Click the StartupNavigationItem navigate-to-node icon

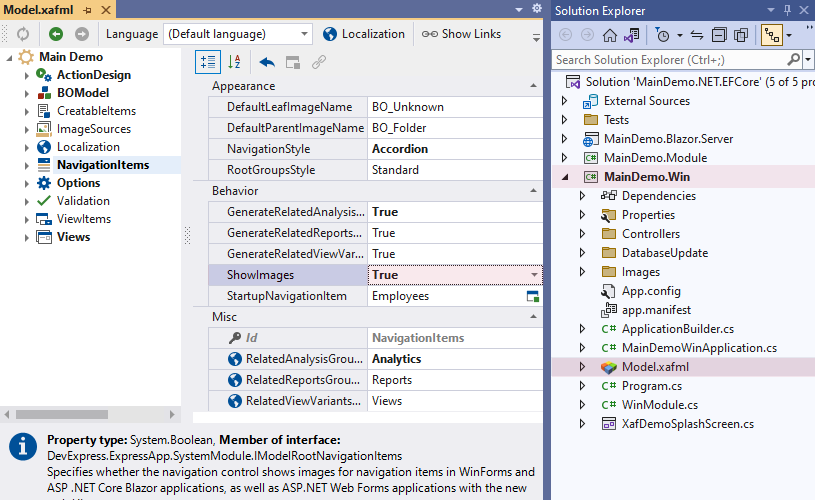tap(533, 297)
